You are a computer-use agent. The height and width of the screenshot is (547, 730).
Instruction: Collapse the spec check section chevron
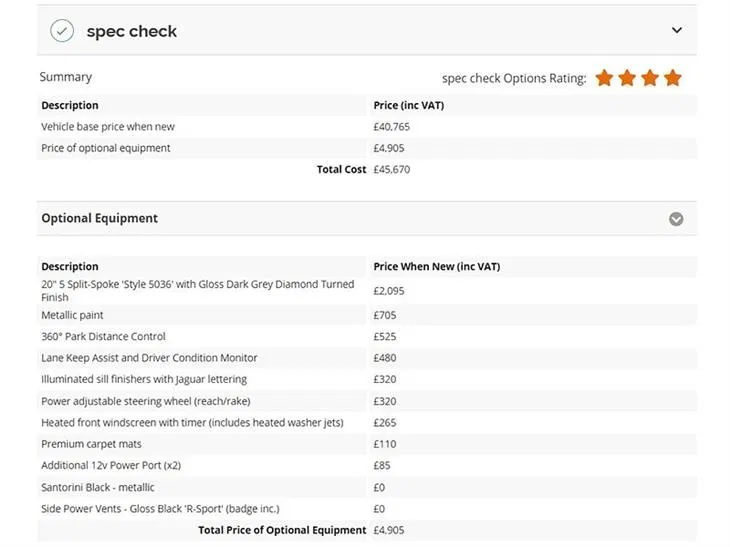click(676, 30)
